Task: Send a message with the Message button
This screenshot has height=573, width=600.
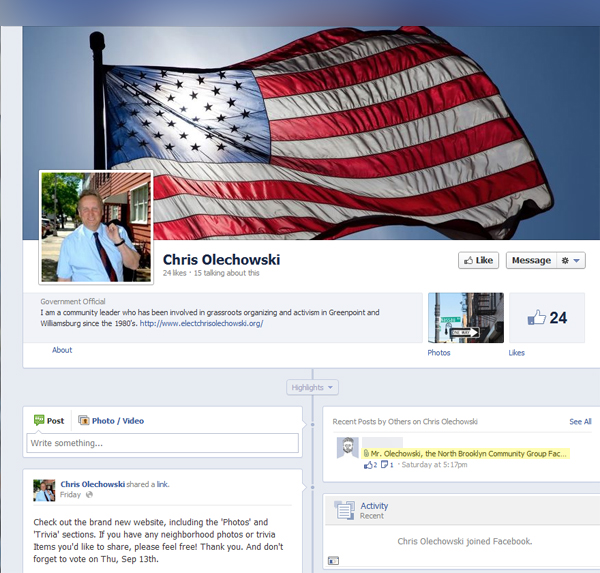Action: click(x=530, y=260)
